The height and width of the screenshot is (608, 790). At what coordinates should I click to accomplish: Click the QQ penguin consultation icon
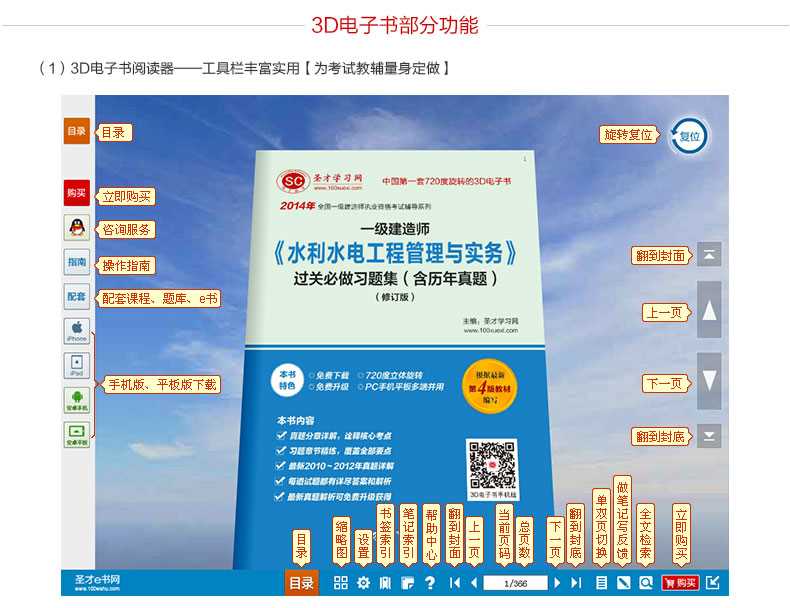coord(77,228)
